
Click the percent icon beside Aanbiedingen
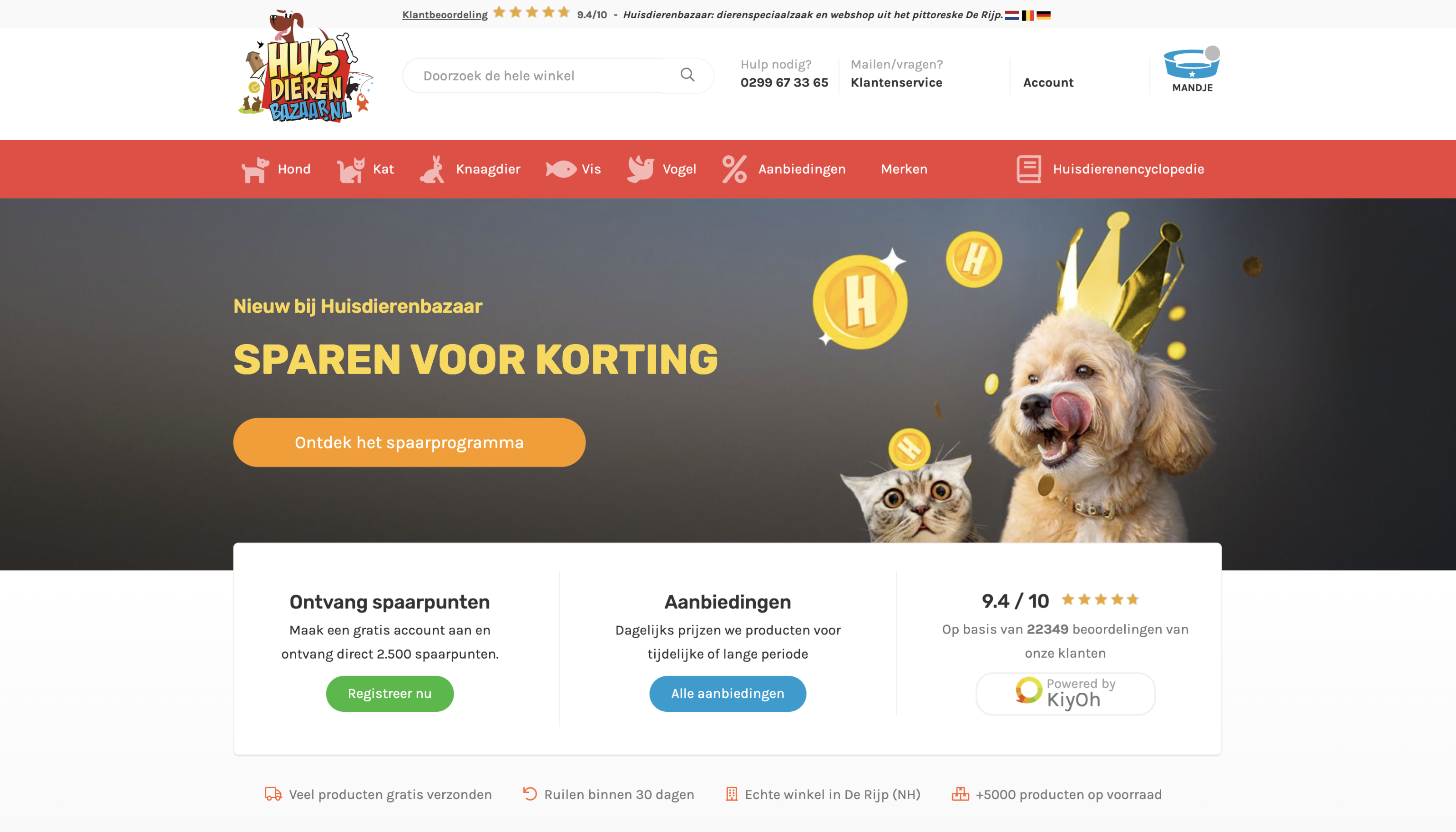pyautogui.click(x=734, y=169)
